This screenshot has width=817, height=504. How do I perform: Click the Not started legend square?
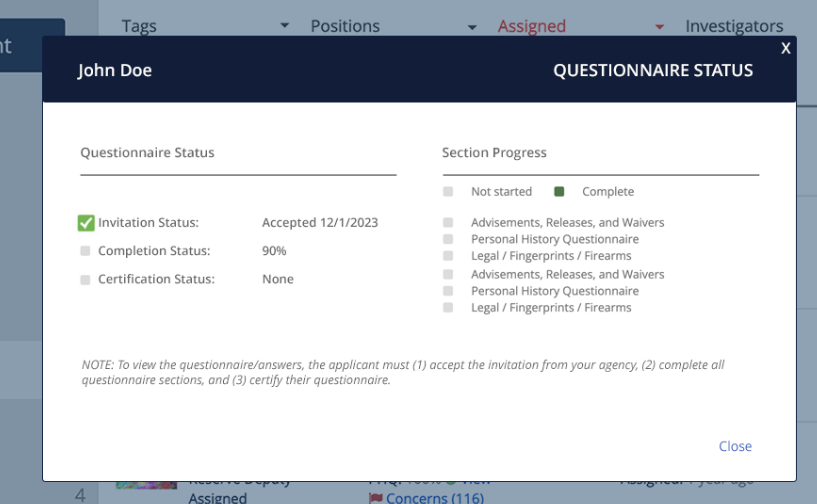[448, 192]
